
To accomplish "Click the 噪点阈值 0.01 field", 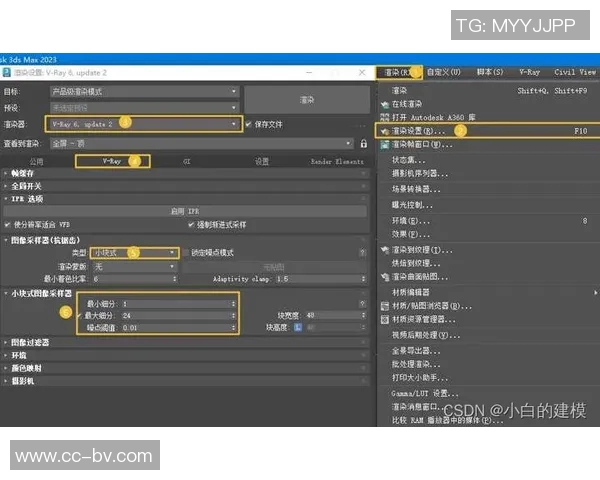I will (x=176, y=328).
